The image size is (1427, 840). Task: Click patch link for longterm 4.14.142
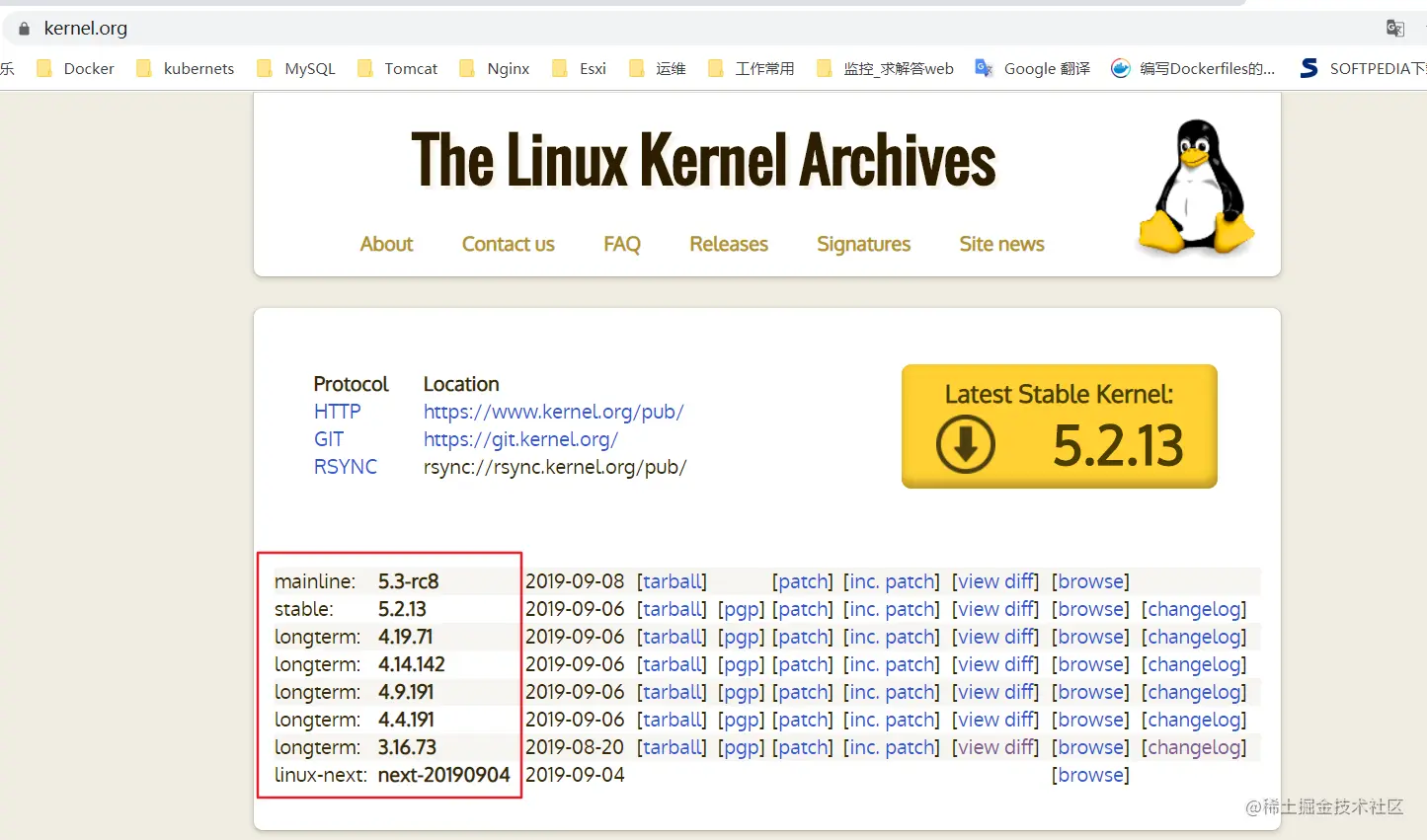pos(803,664)
